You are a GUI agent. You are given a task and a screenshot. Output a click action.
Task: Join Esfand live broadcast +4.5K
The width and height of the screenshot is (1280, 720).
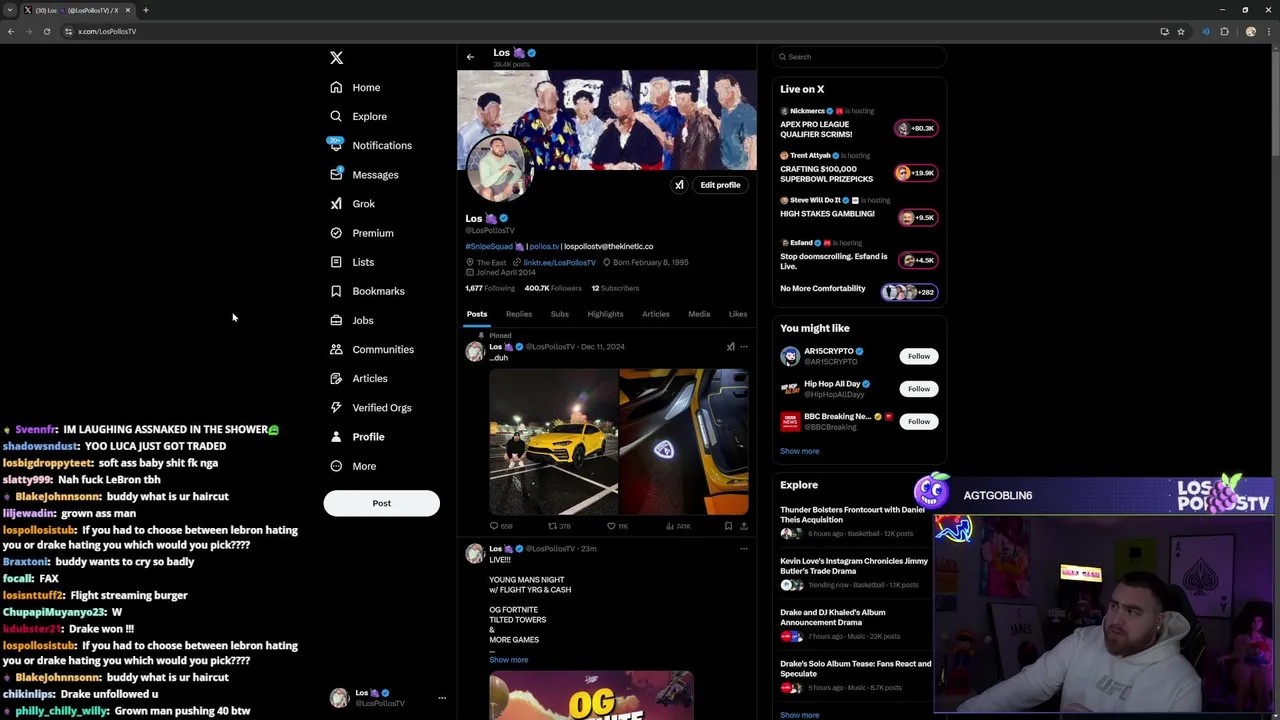pos(918,260)
